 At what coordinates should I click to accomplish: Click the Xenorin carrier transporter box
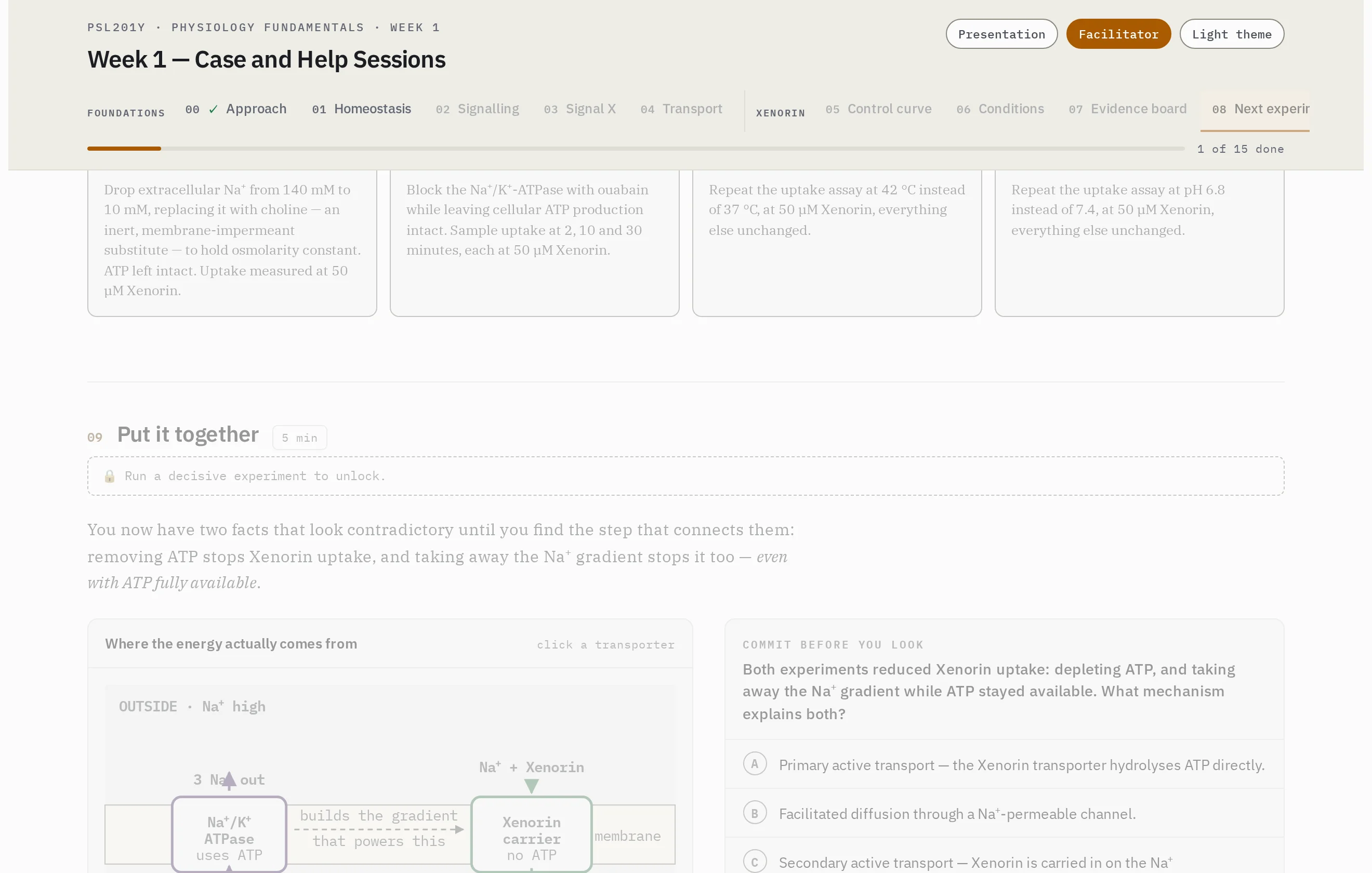532,835
